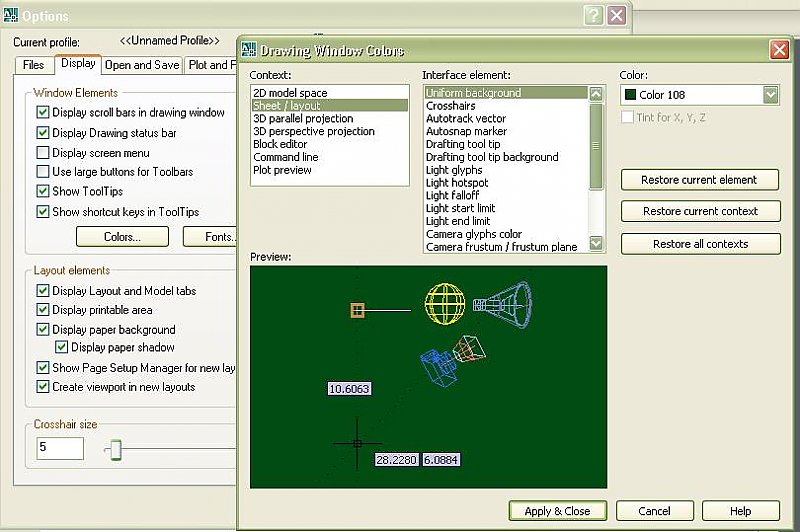Select 3D parallel projection context
Viewport: 800px width, 532px height.
click(330, 118)
